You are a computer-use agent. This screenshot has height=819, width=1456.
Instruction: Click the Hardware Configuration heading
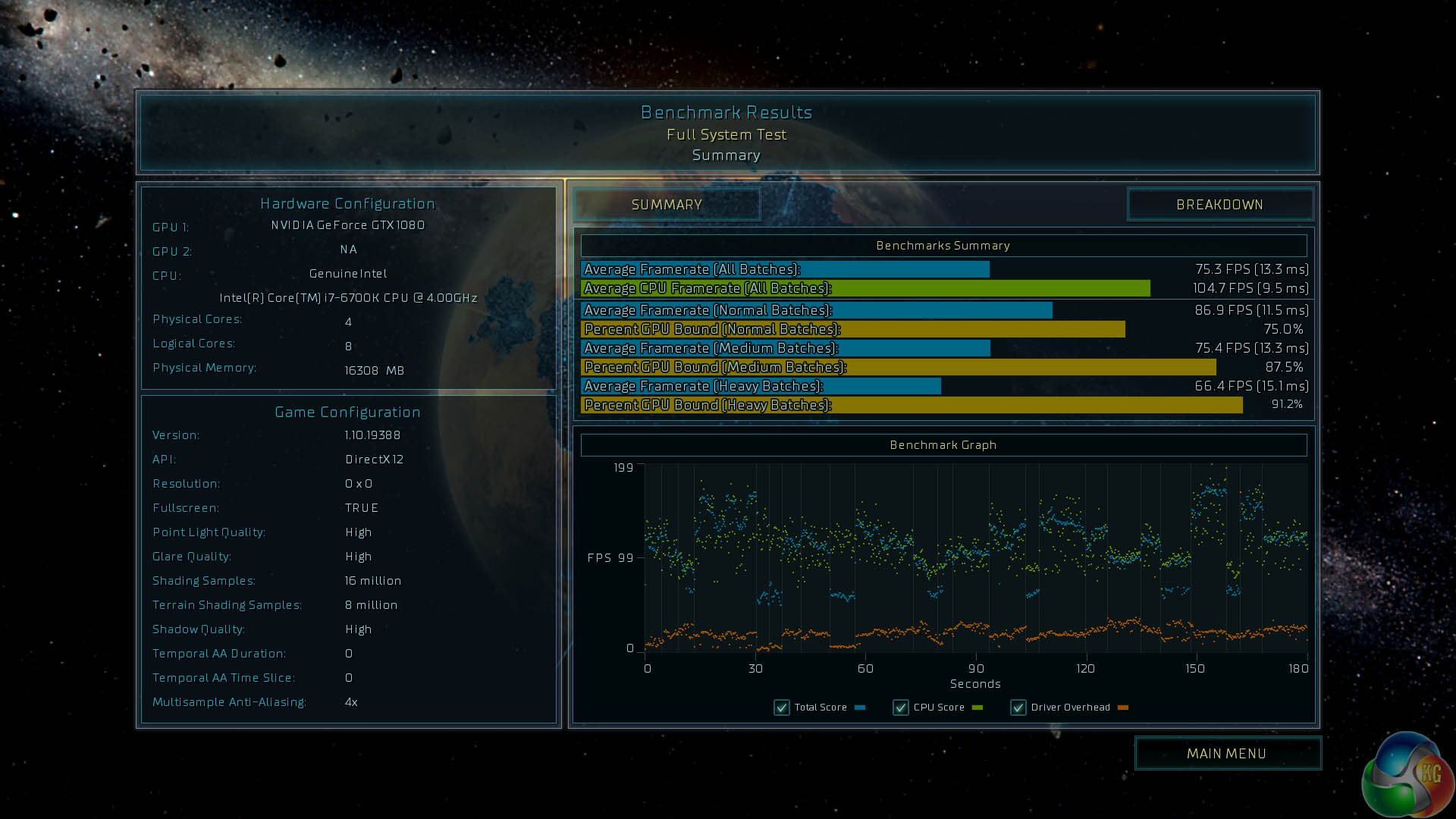tap(348, 203)
